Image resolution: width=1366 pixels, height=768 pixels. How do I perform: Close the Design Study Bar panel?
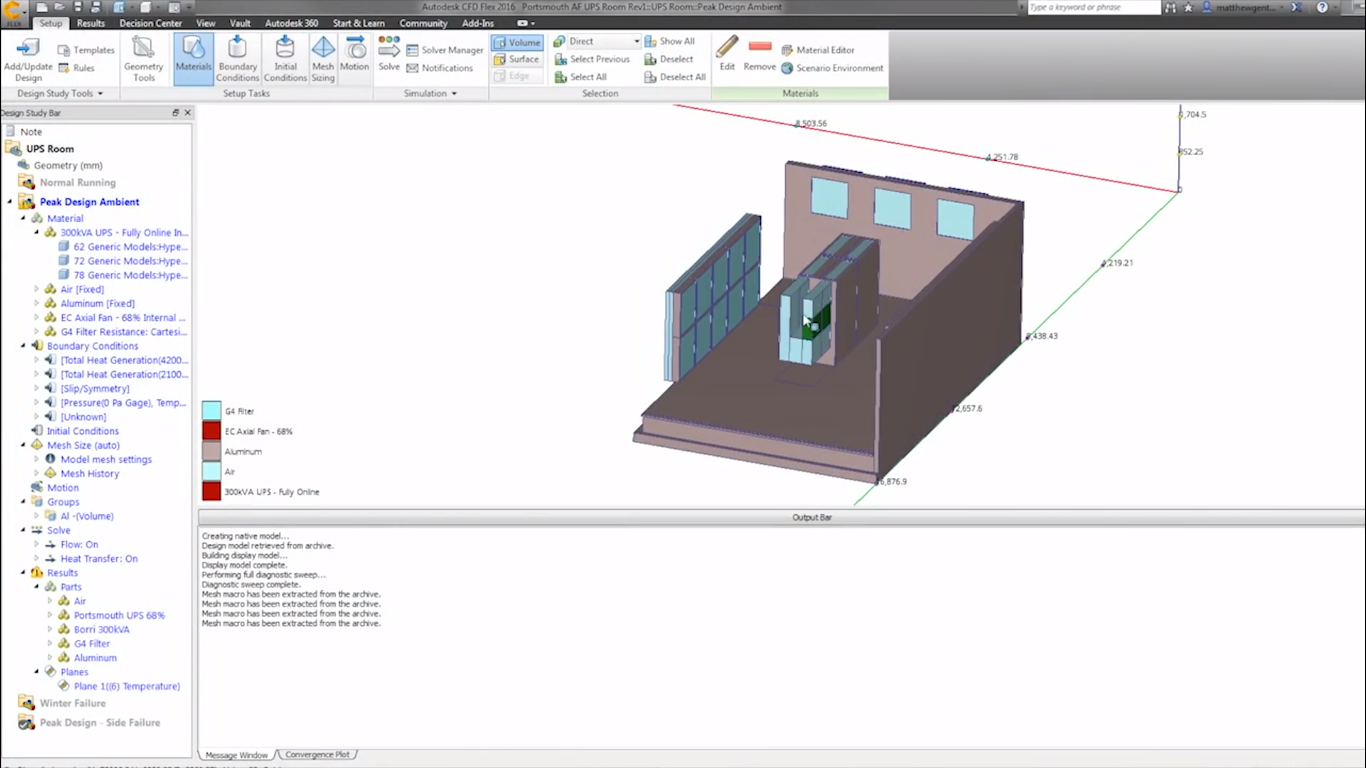187,113
